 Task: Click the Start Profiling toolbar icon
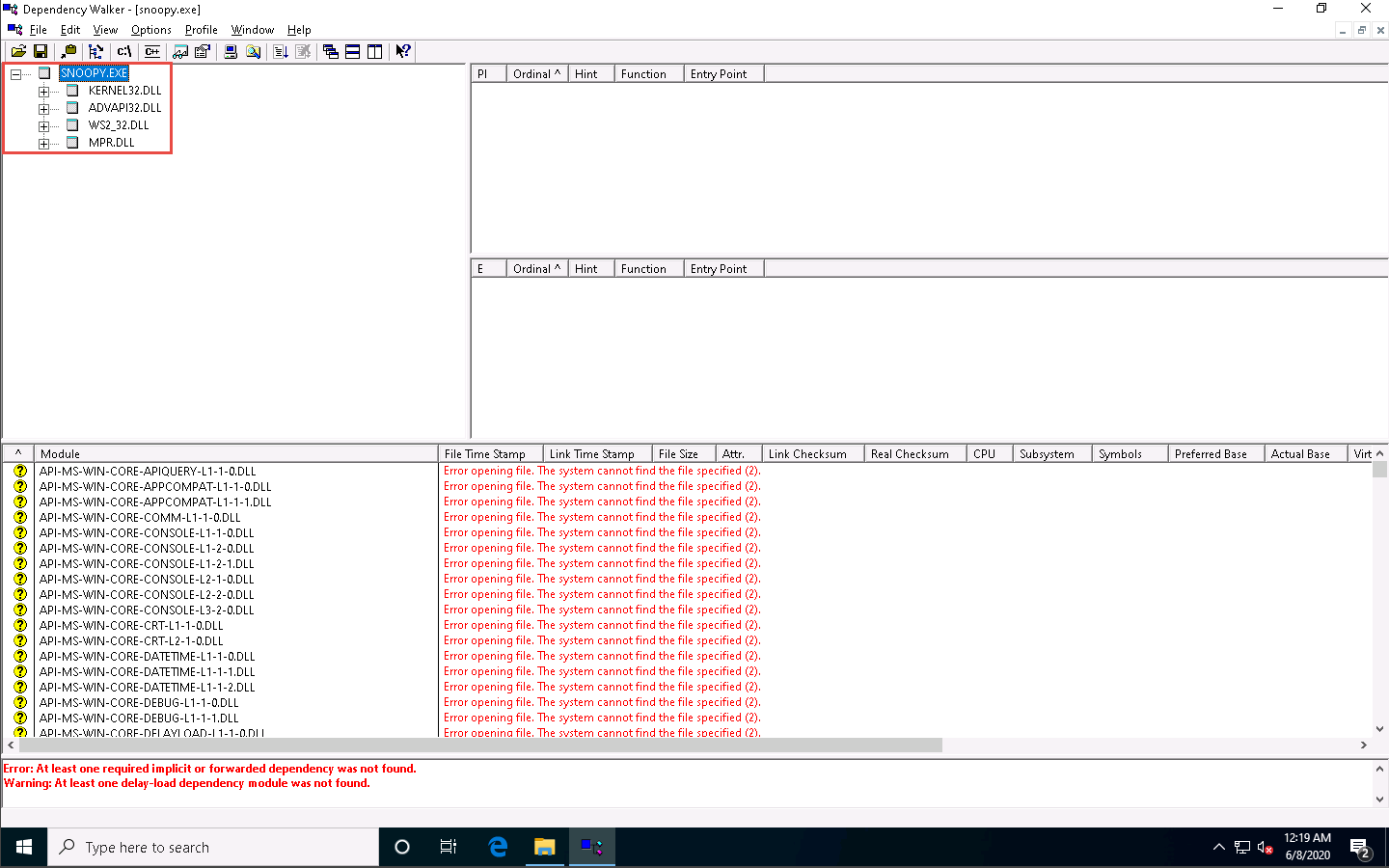tap(281, 52)
